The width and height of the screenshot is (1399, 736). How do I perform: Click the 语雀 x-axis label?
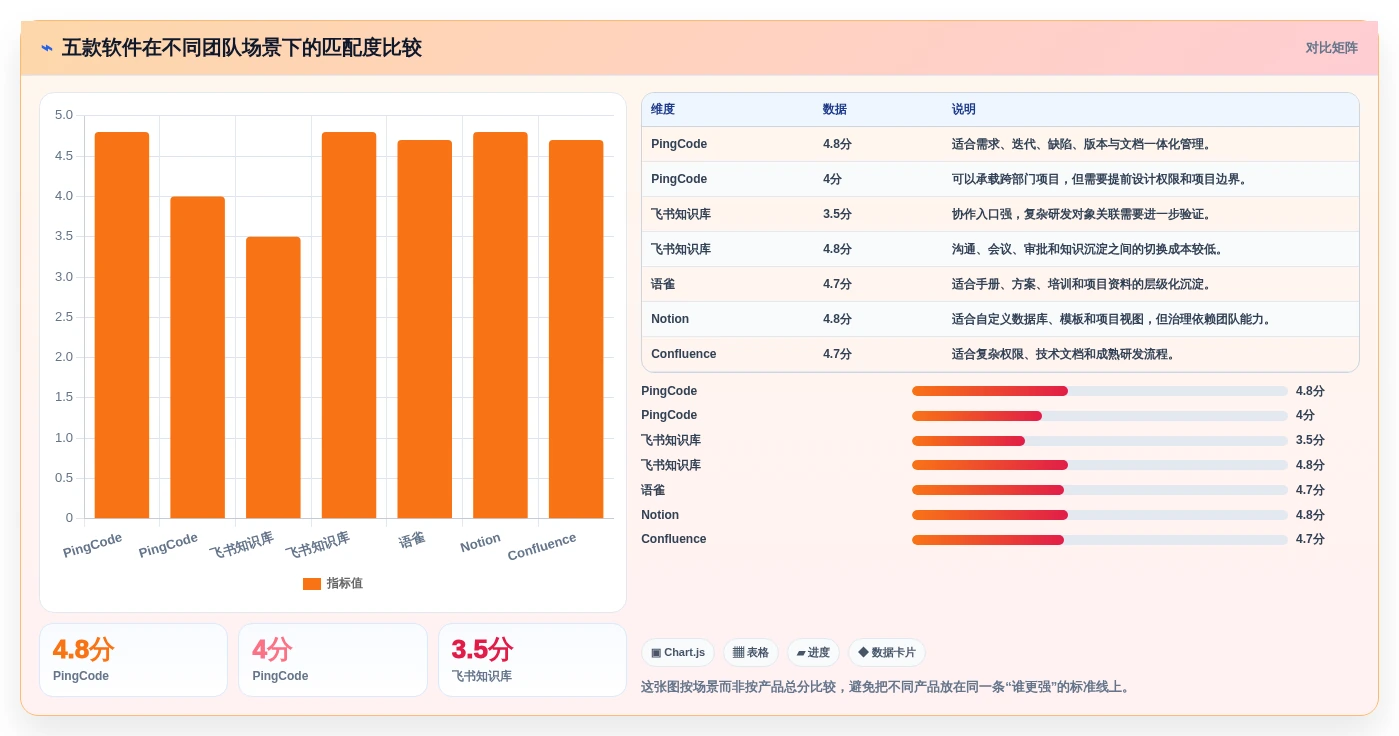pos(412,540)
